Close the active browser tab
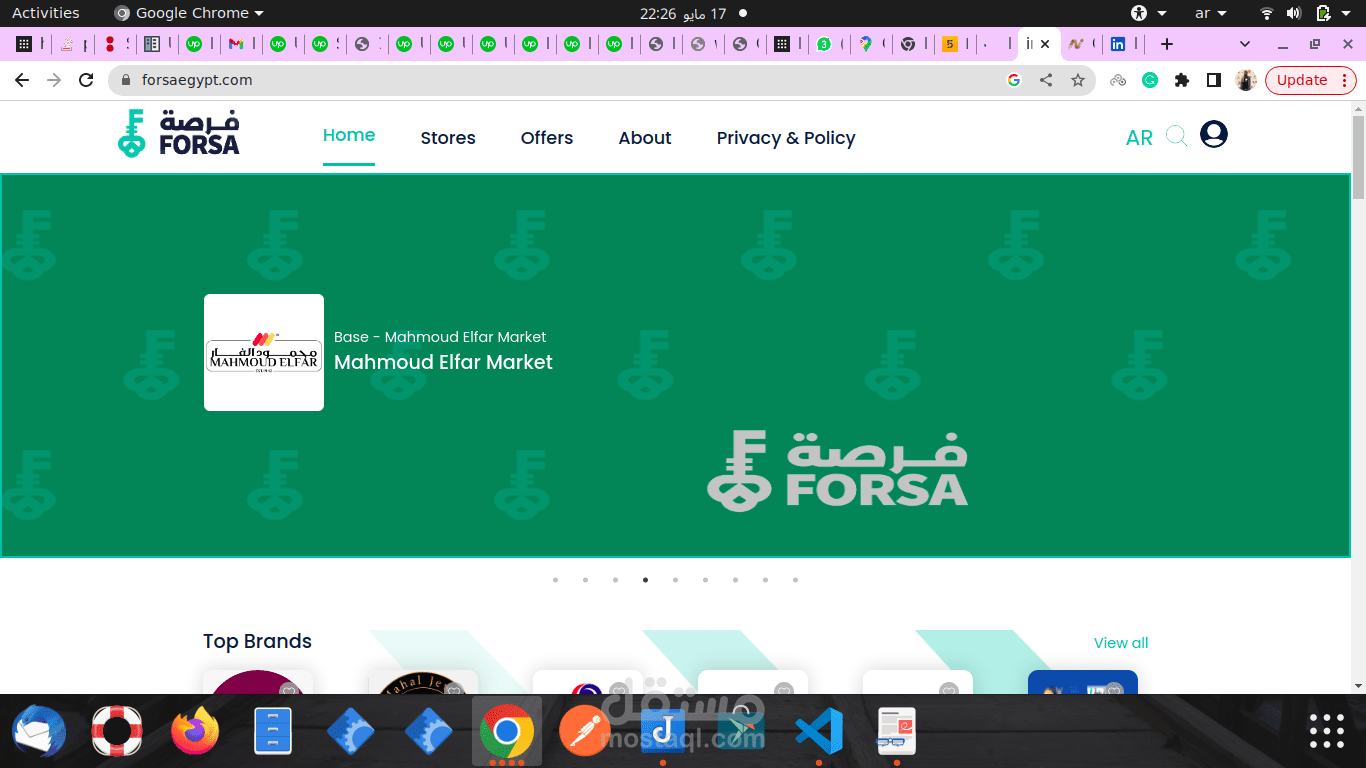The image size is (1366, 768). (x=1045, y=44)
